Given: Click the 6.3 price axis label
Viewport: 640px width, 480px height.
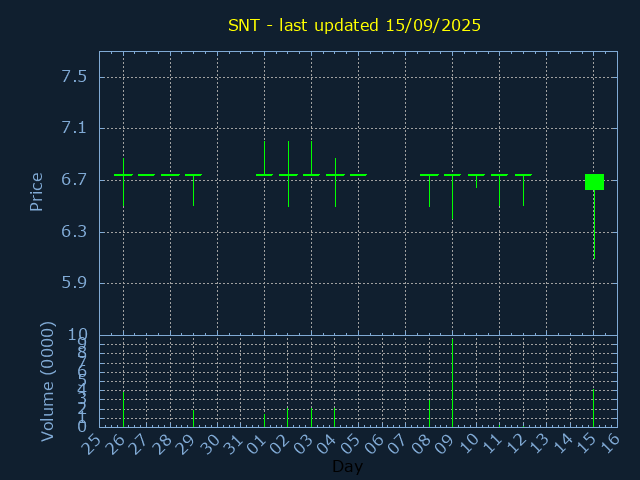Looking at the screenshot, I should 74,231.
